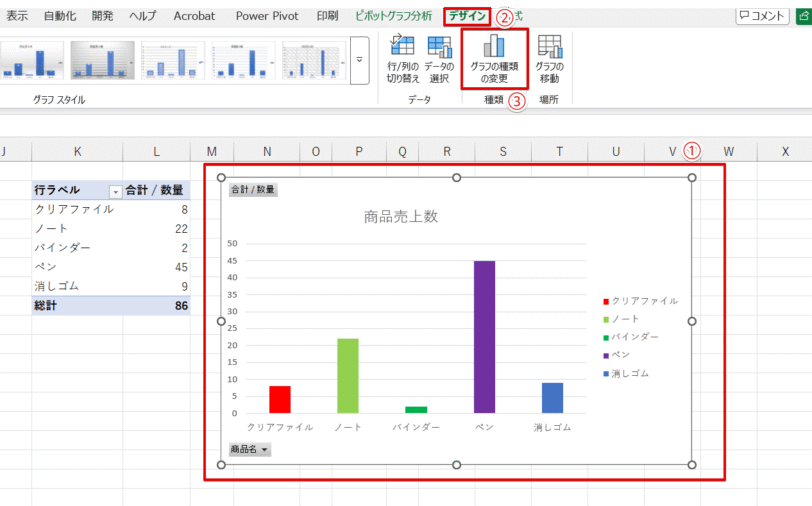Expand the graph styles gallery dropdown

point(359,60)
